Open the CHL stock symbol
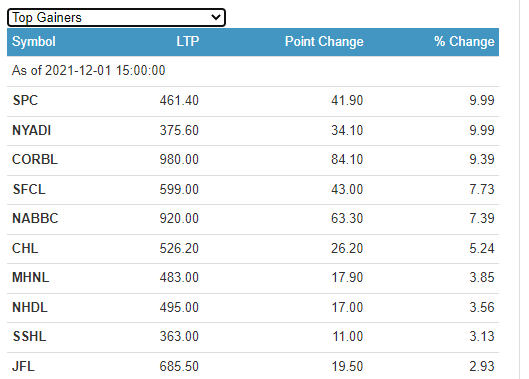The width and height of the screenshot is (529, 379). (25, 248)
